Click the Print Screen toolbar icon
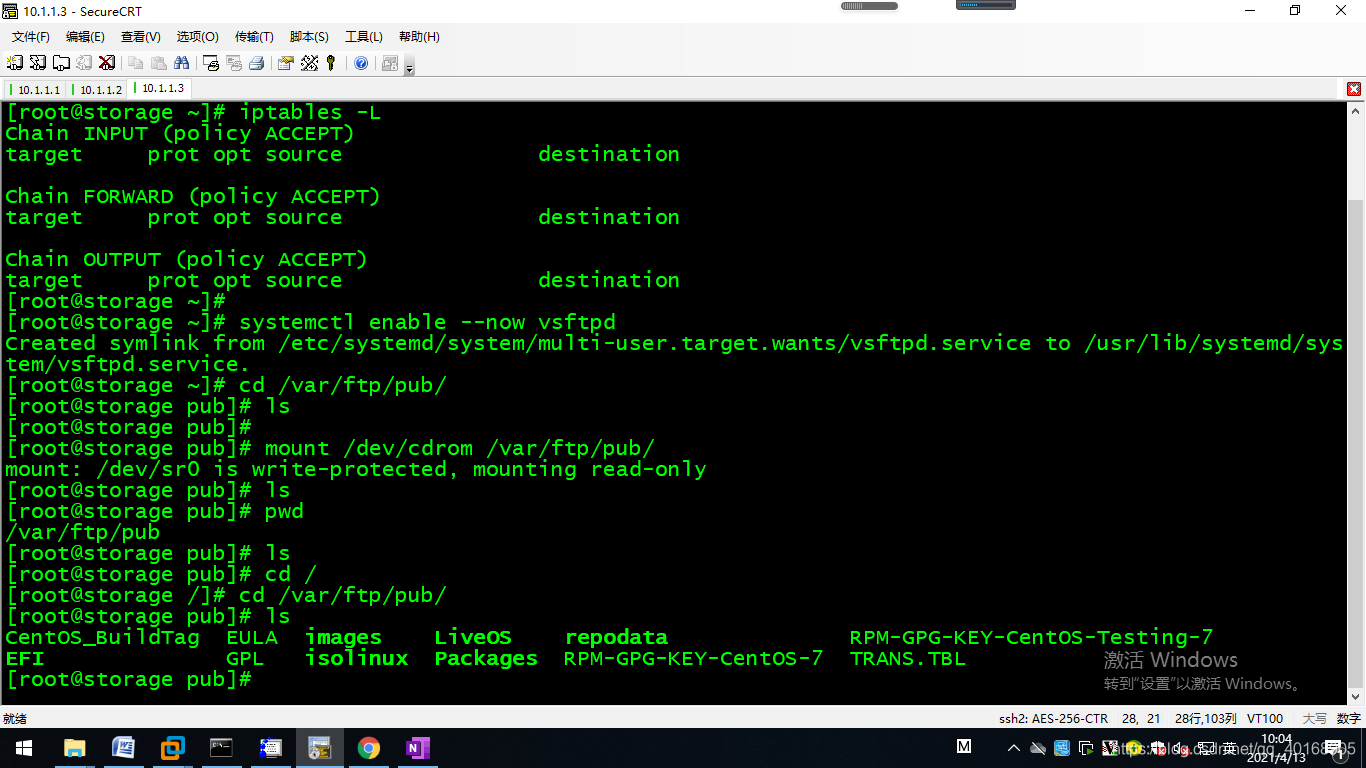Image resolution: width=1366 pixels, height=768 pixels. [211, 63]
